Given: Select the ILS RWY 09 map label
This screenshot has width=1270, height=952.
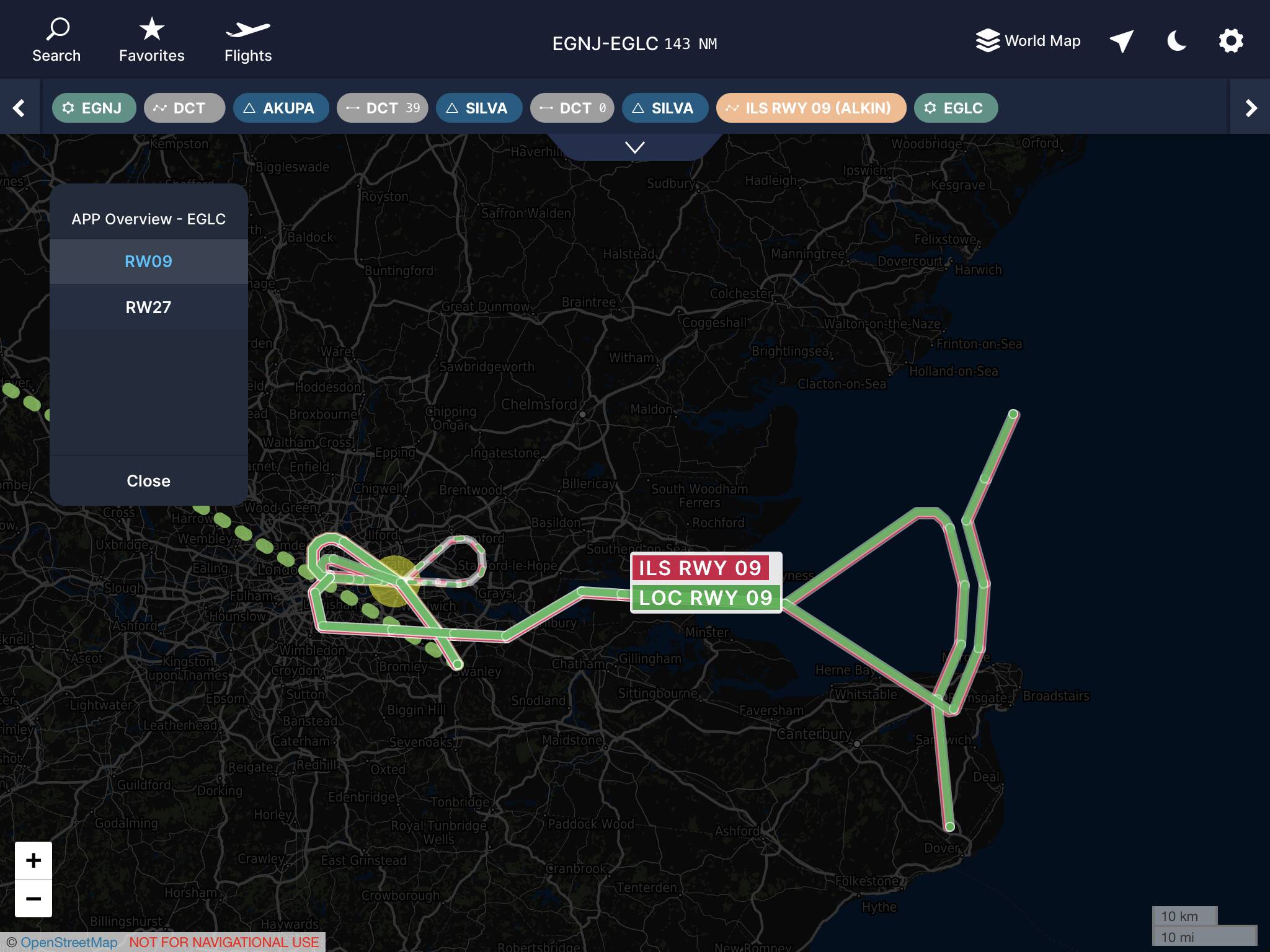Looking at the screenshot, I should click(x=700, y=568).
